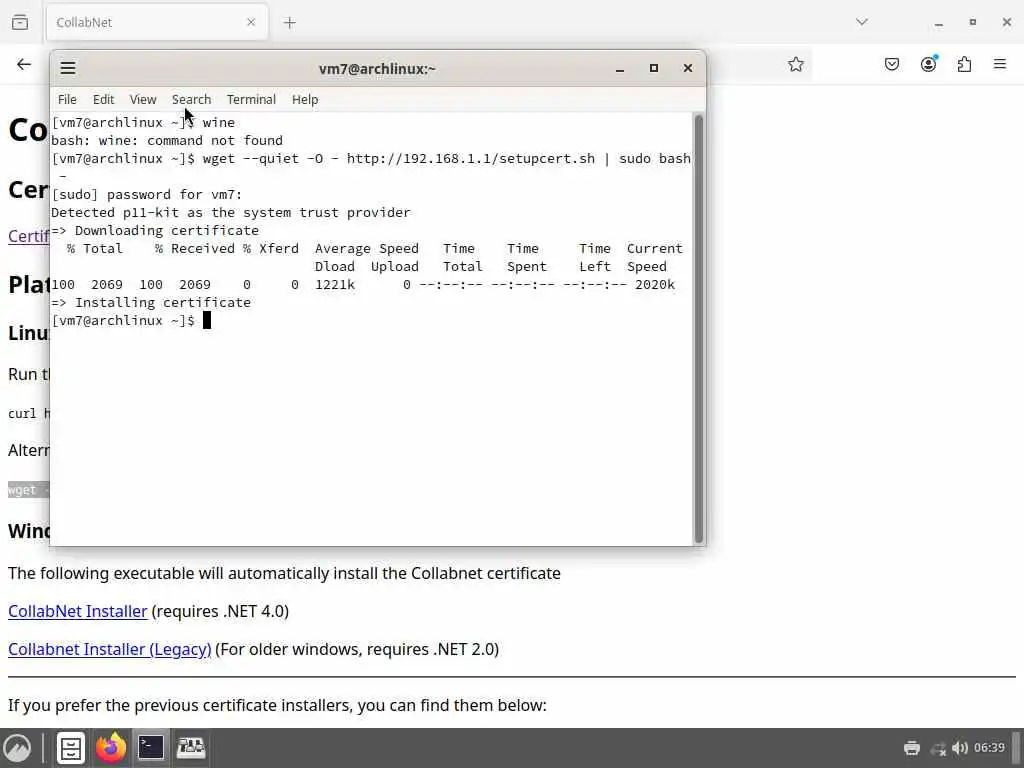This screenshot has width=1024, height=768.
Task: Open the Firefox account icon
Action: (928, 64)
